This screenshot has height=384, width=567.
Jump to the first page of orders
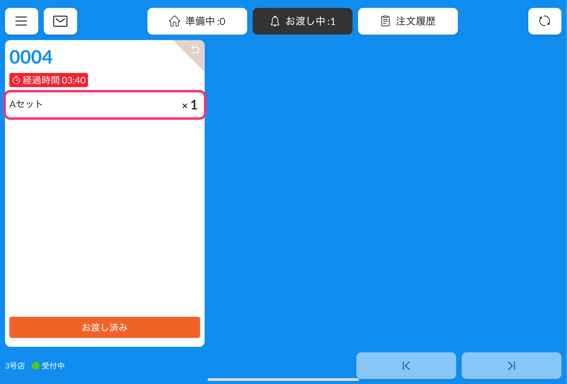point(406,366)
